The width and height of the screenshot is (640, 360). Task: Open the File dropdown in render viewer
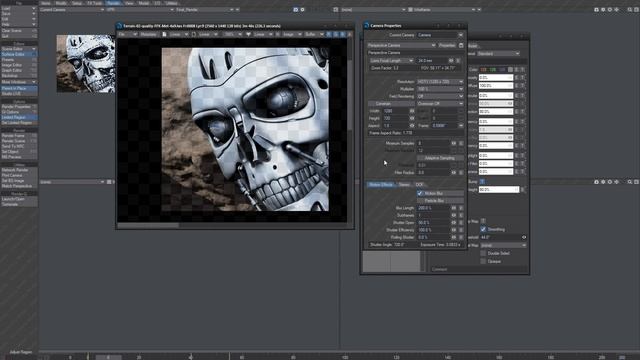point(127,35)
